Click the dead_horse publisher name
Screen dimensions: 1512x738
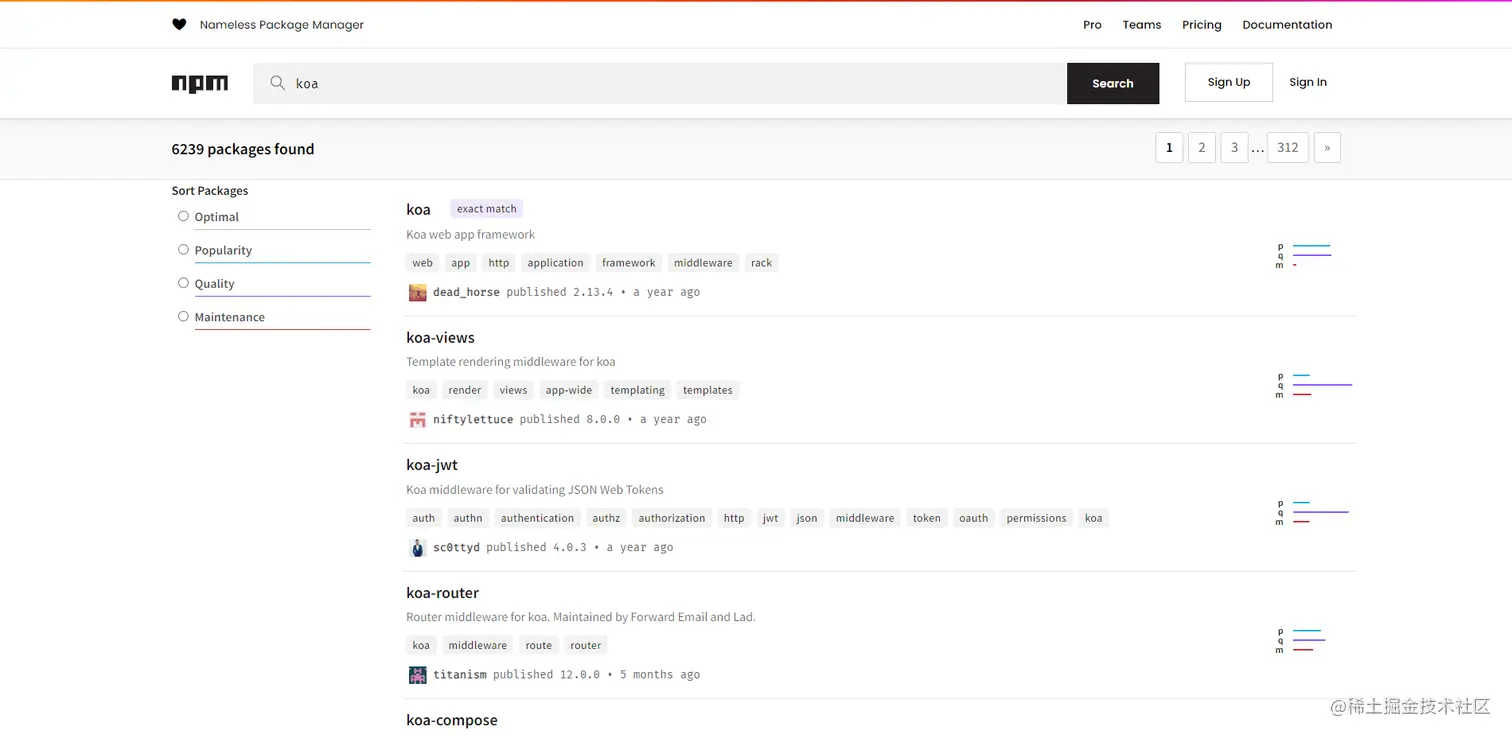[466, 292]
